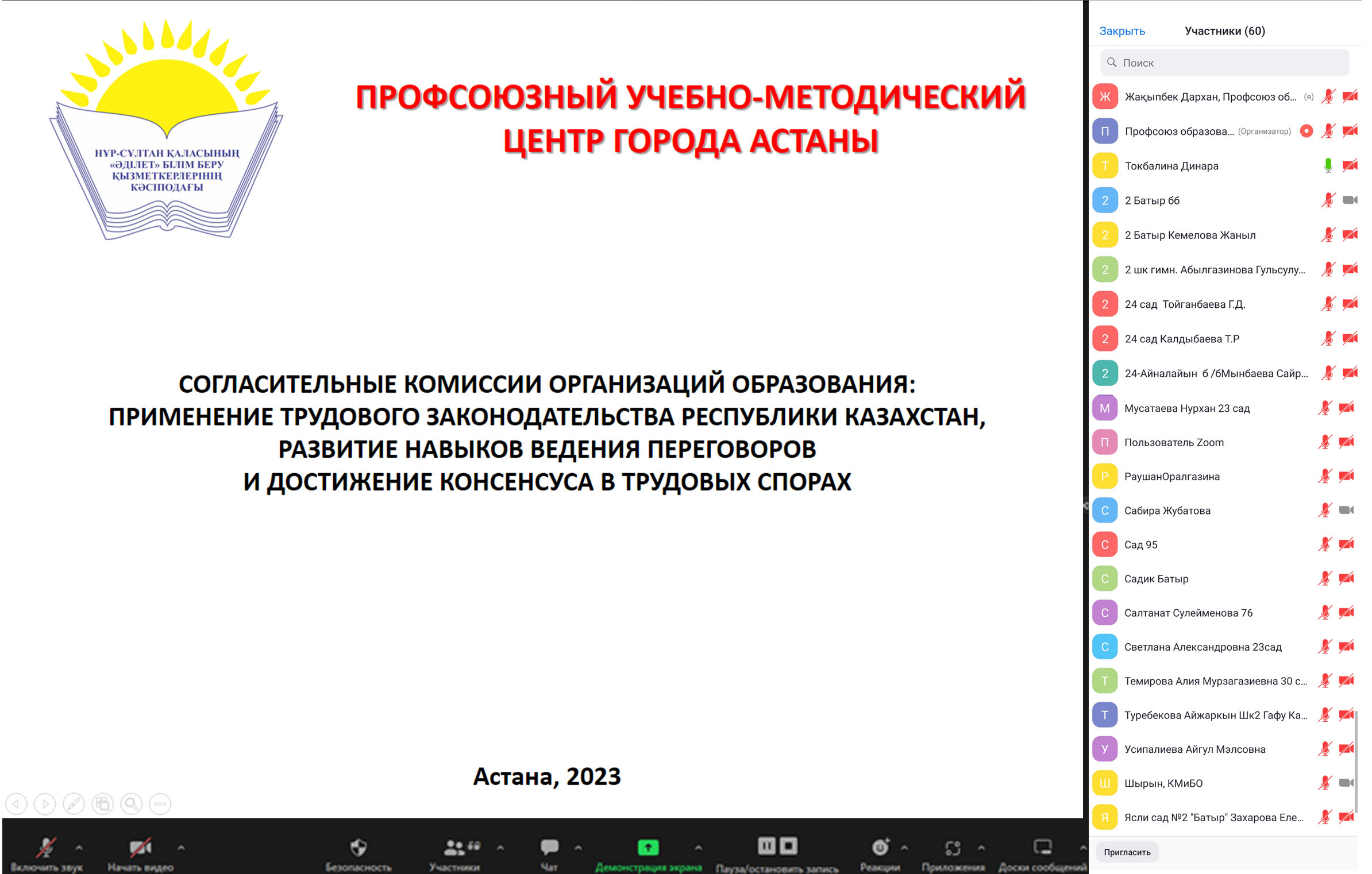Click the avatar of Сад 95

tap(1104, 544)
